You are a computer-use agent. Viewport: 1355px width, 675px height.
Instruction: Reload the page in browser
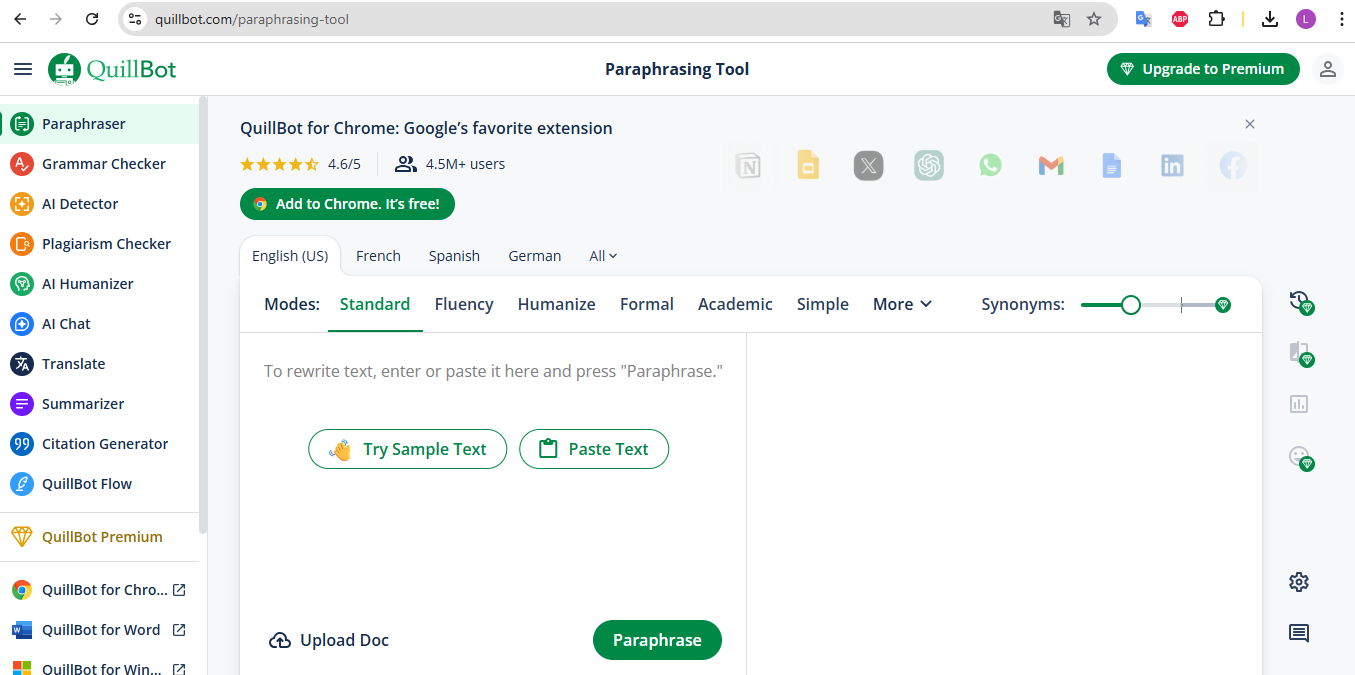[x=92, y=19]
